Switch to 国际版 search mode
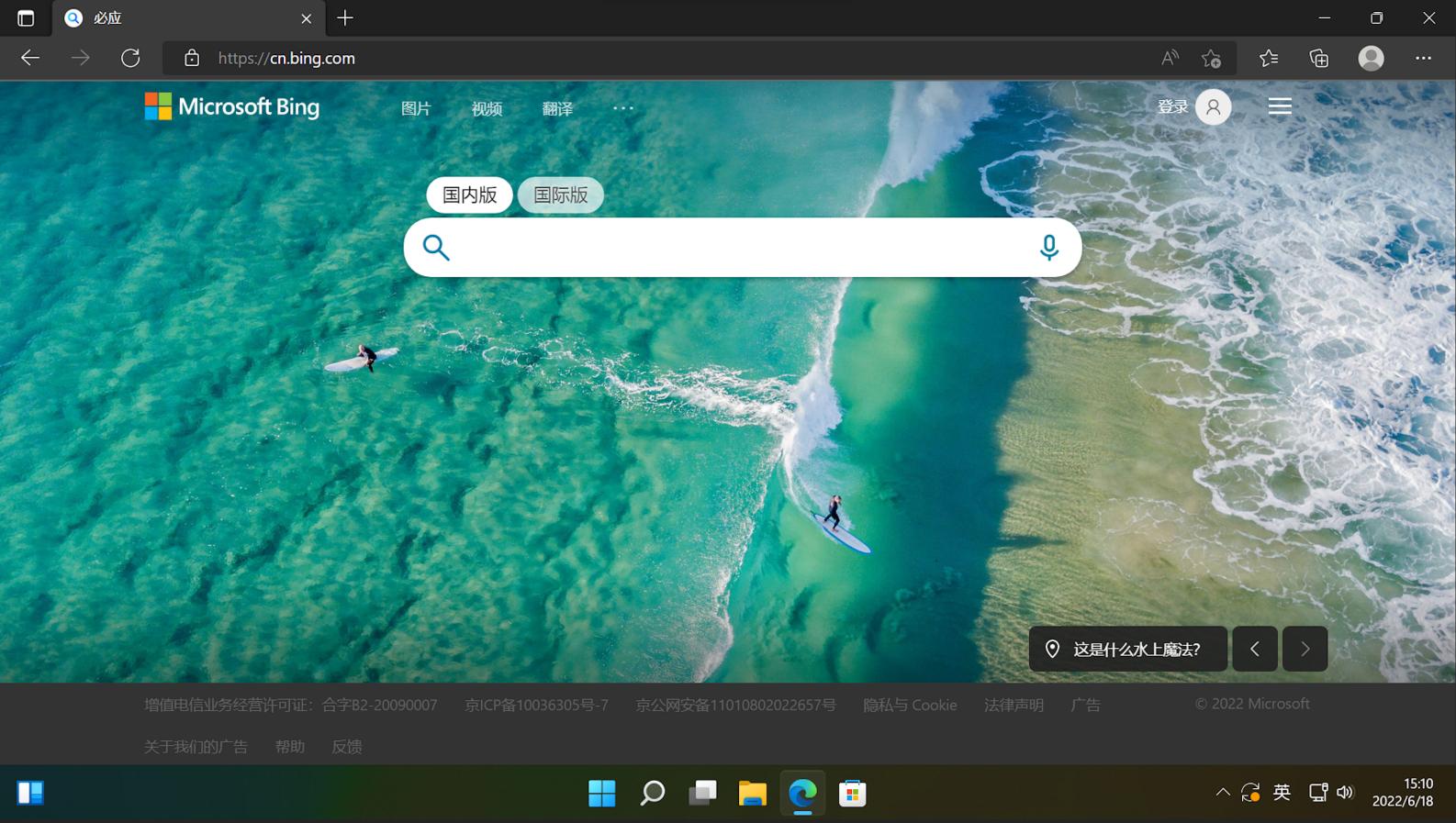The width and height of the screenshot is (1456, 823). tap(560, 195)
